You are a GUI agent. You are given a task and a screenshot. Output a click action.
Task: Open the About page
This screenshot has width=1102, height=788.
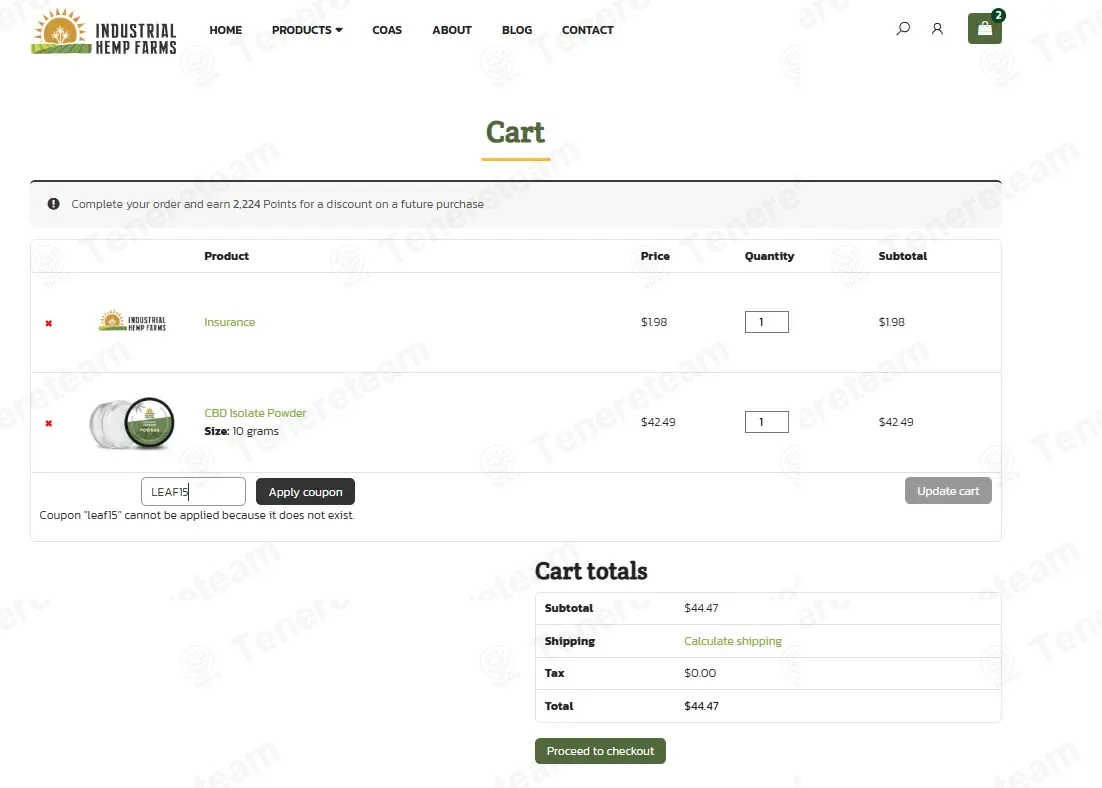[452, 30]
